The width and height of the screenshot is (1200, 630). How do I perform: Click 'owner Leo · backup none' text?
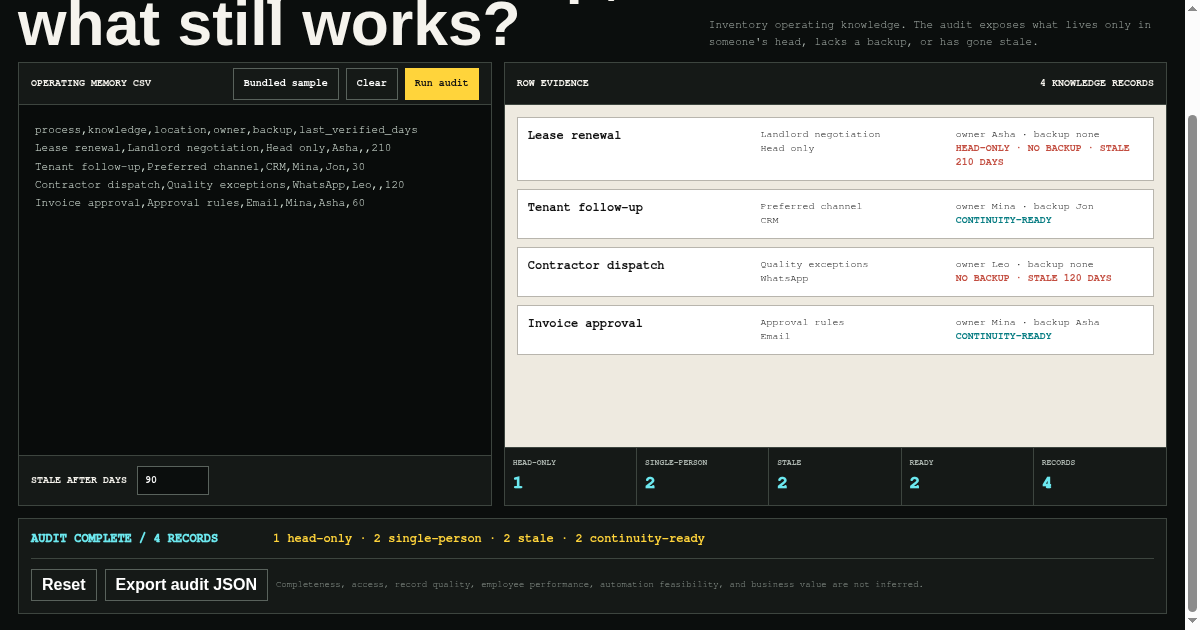pos(1024,264)
